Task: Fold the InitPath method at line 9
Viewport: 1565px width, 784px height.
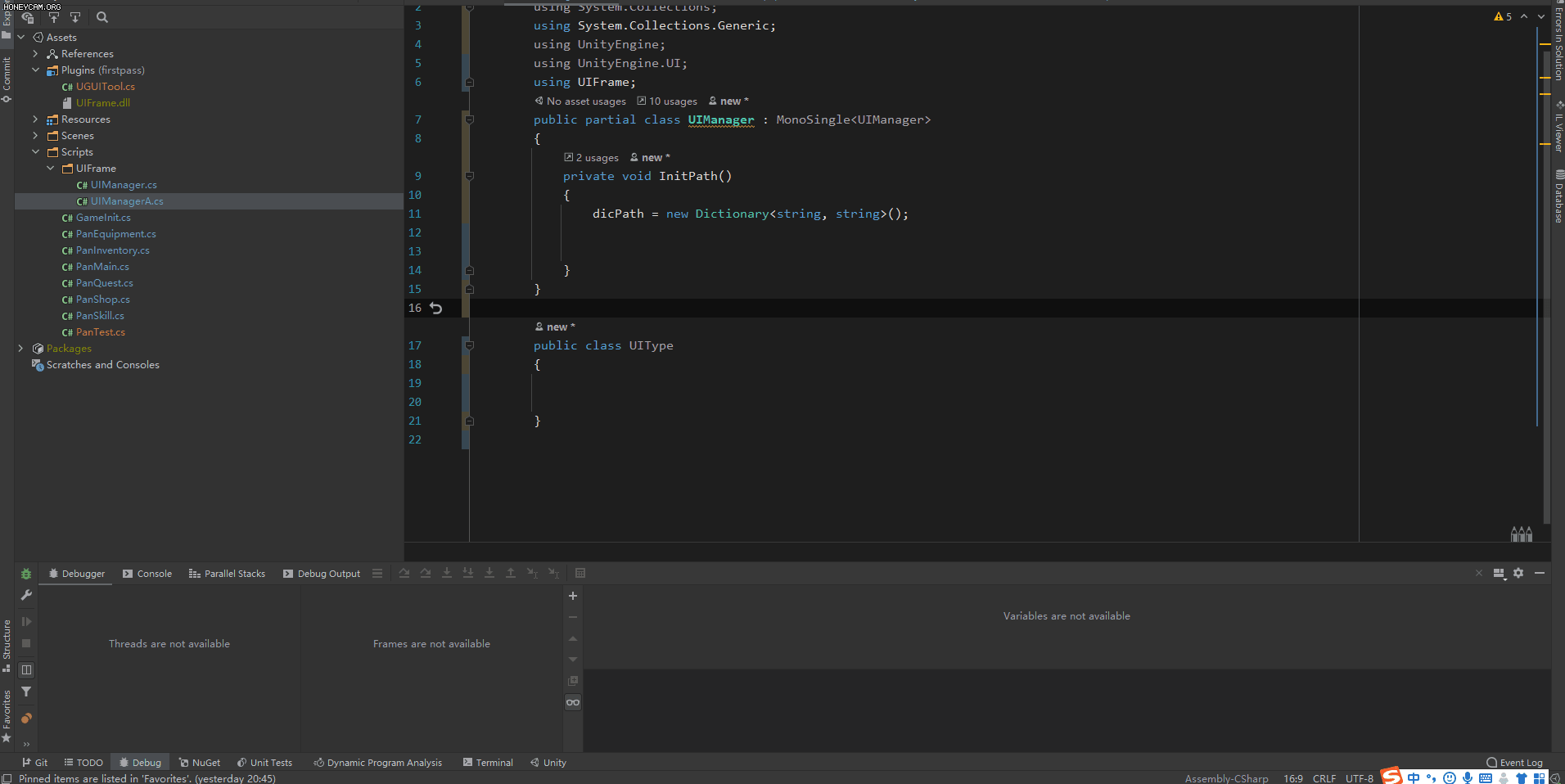Action: click(469, 176)
